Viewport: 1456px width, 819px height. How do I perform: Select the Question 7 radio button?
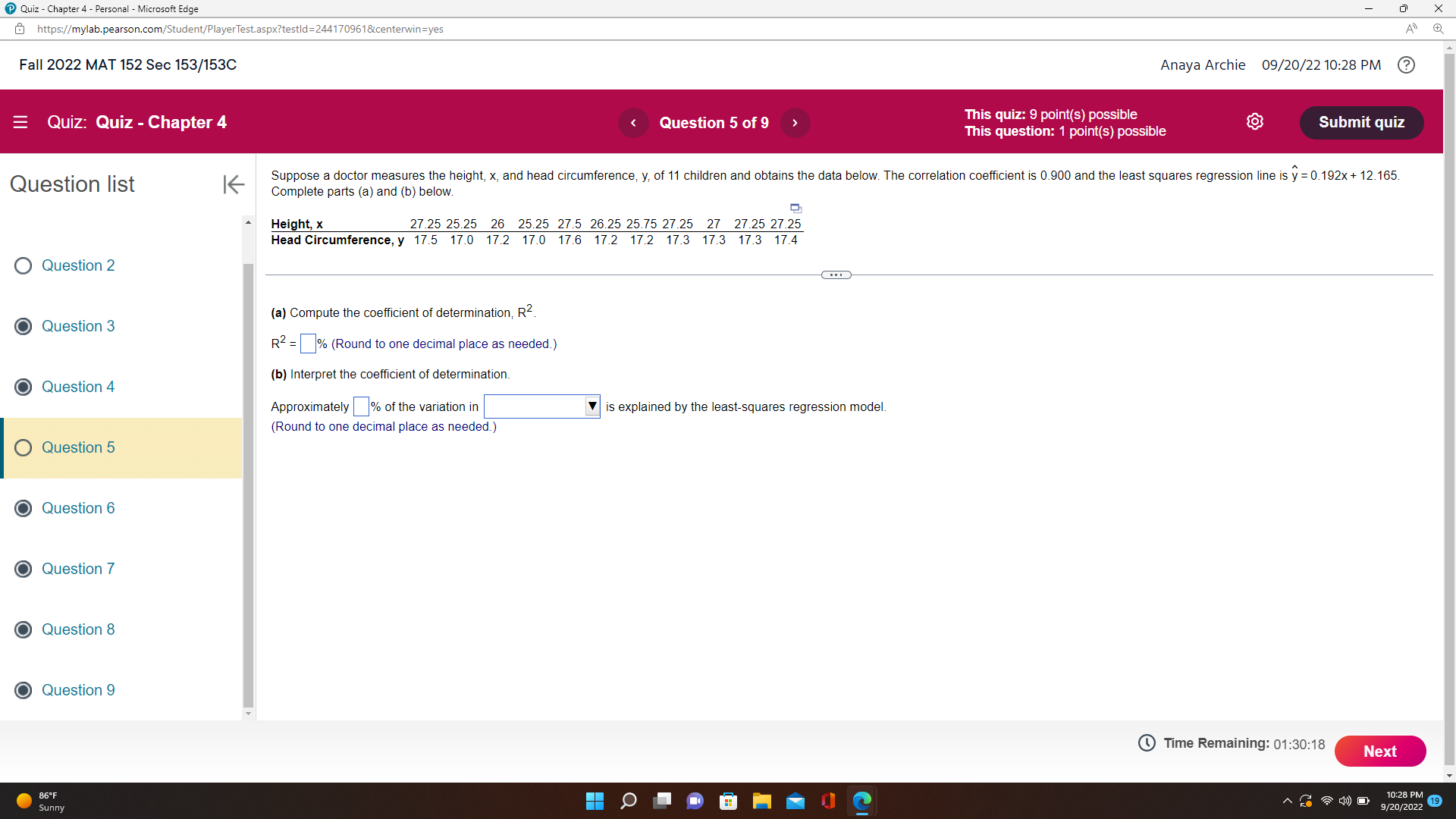point(23,569)
